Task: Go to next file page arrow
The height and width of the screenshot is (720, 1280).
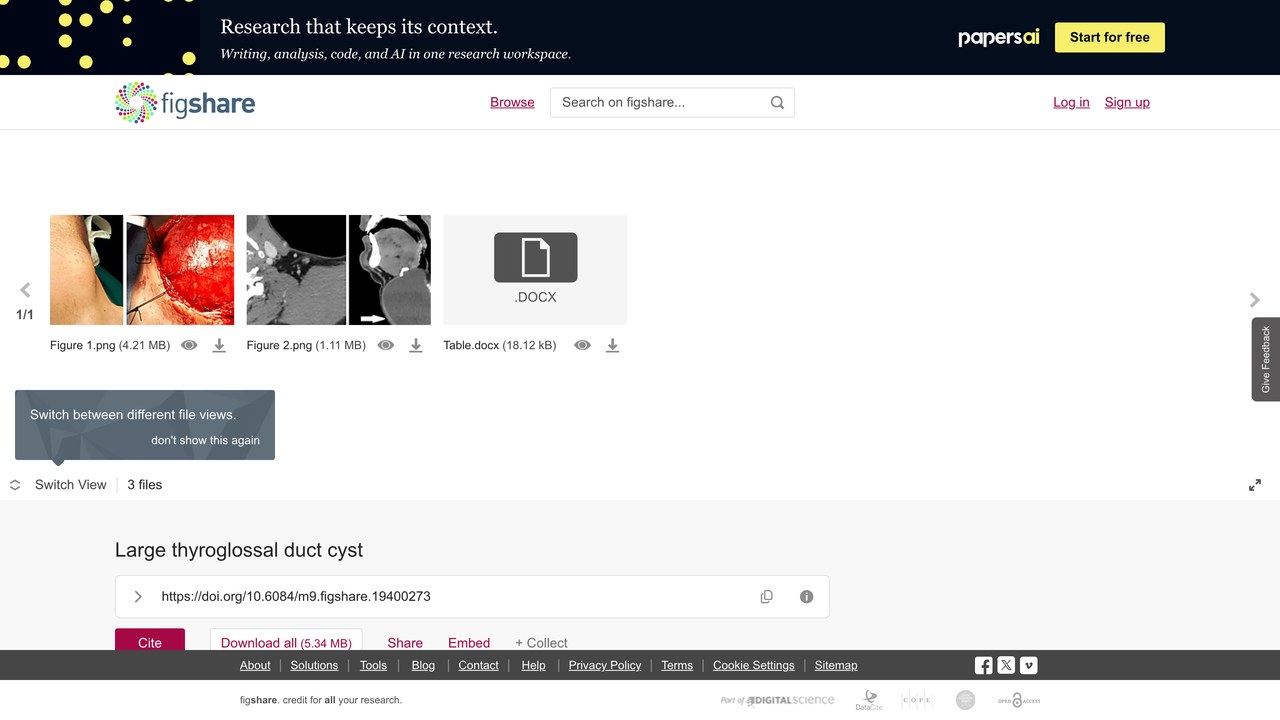Action: tap(1255, 300)
